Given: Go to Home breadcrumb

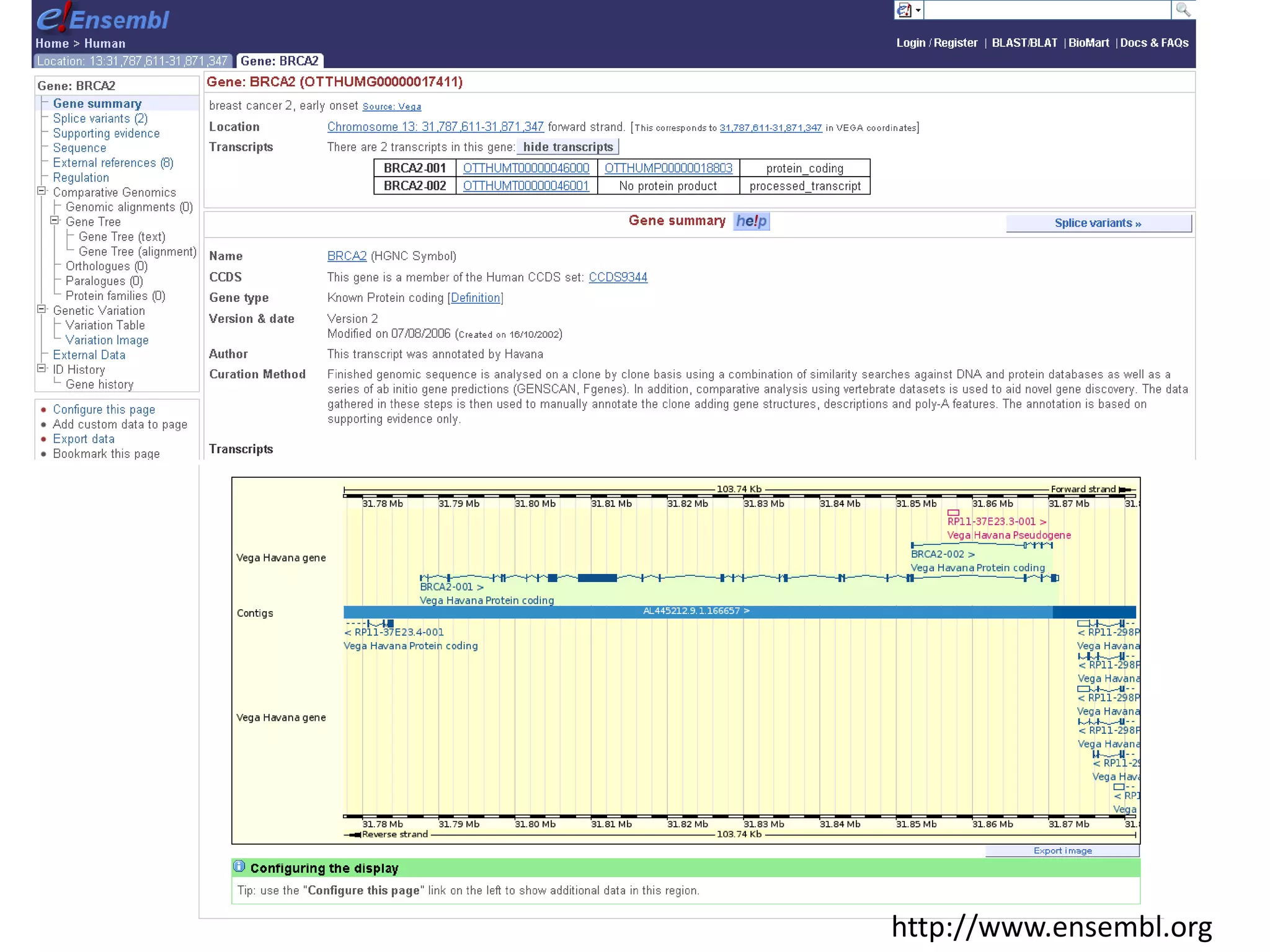Looking at the screenshot, I should 52,43.
